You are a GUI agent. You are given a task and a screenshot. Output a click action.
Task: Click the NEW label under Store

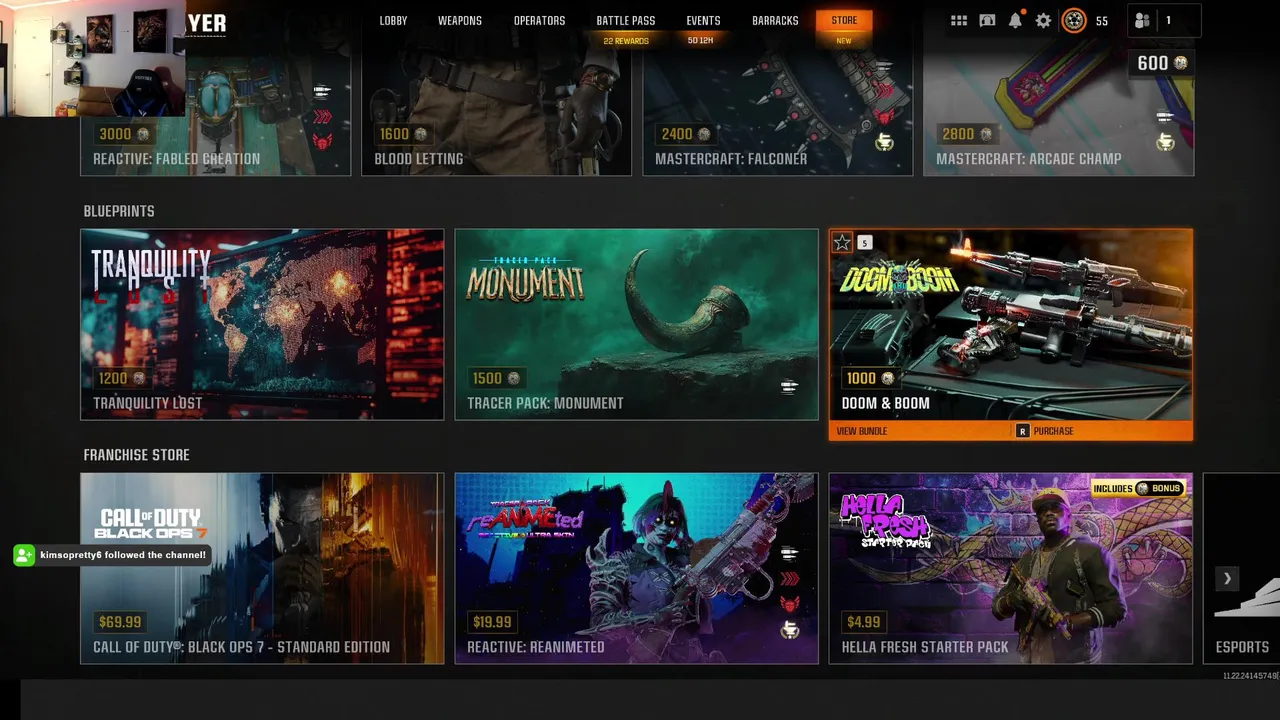click(844, 41)
